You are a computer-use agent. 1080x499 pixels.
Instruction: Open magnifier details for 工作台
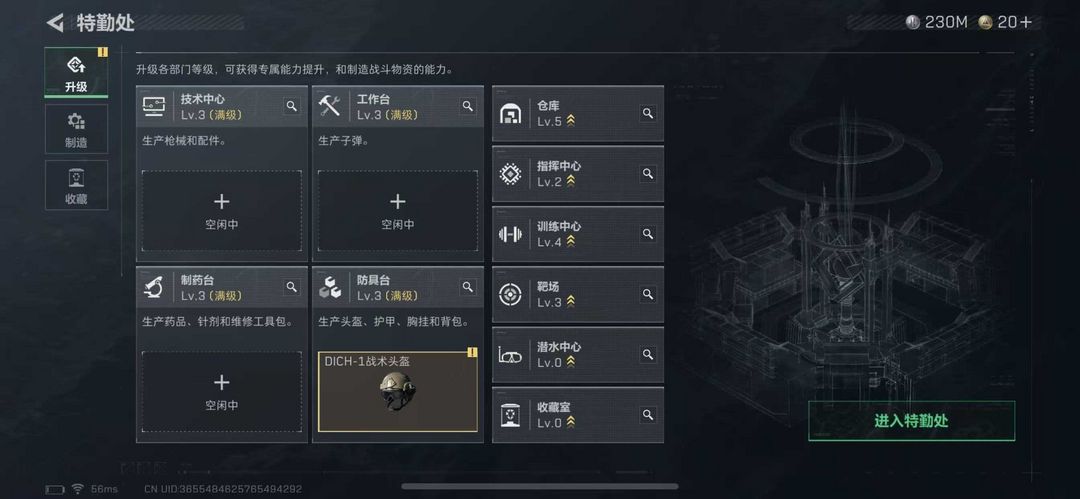[468, 106]
